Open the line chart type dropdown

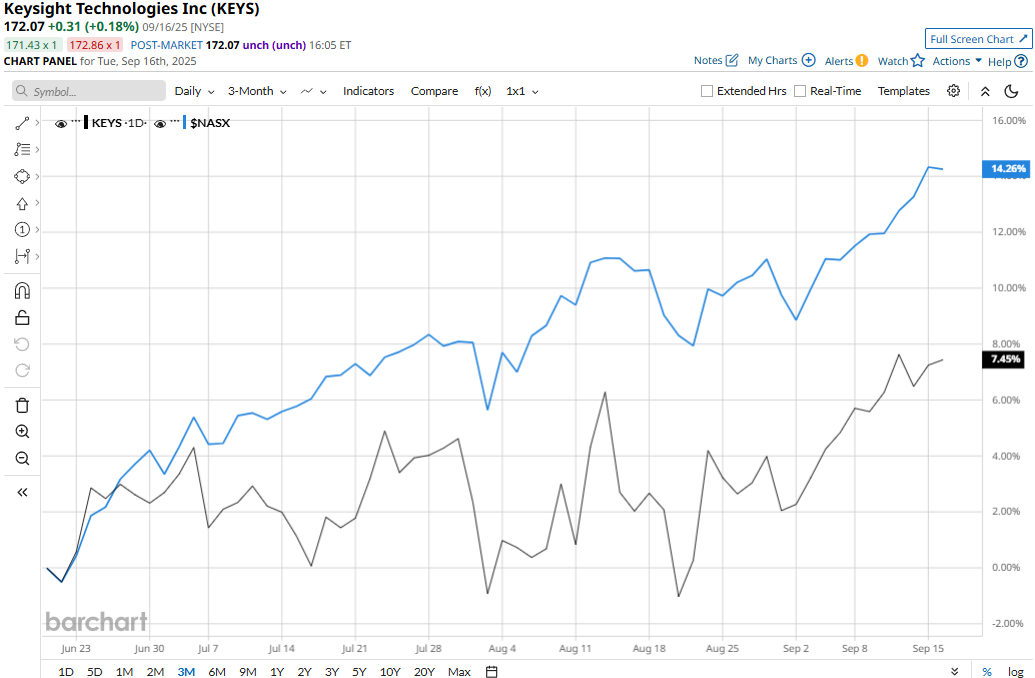coord(314,91)
